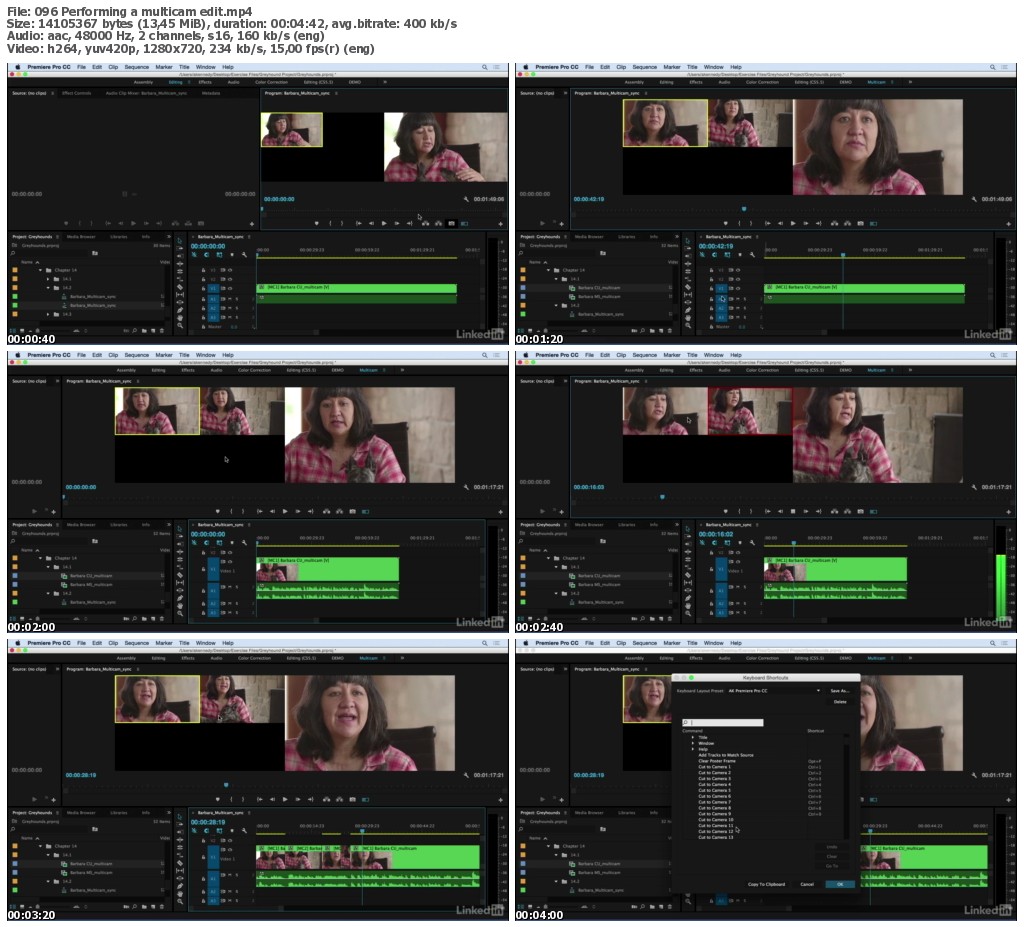Expand the 14.3 bin in 00:00:40 frame
This screenshot has width=1024, height=927.
(x=48, y=314)
